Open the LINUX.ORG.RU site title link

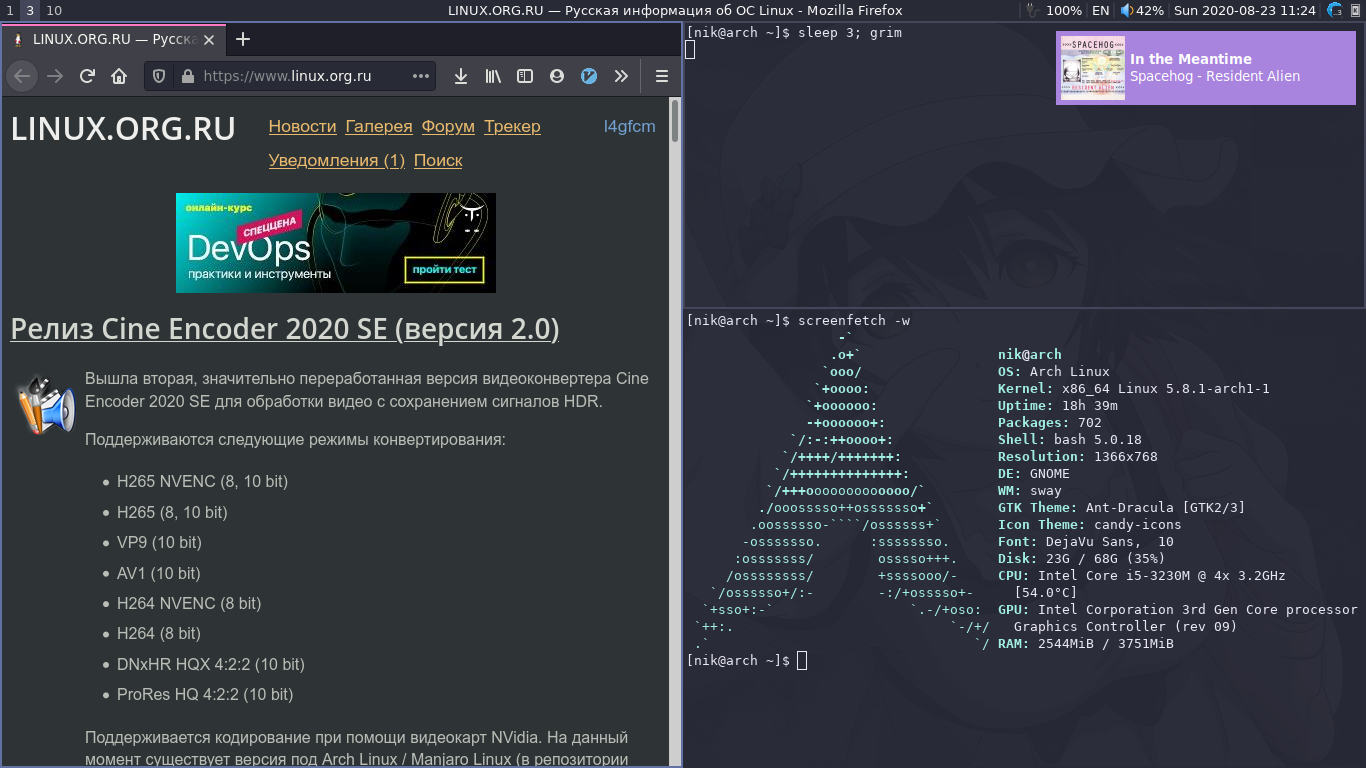[123, 129]
